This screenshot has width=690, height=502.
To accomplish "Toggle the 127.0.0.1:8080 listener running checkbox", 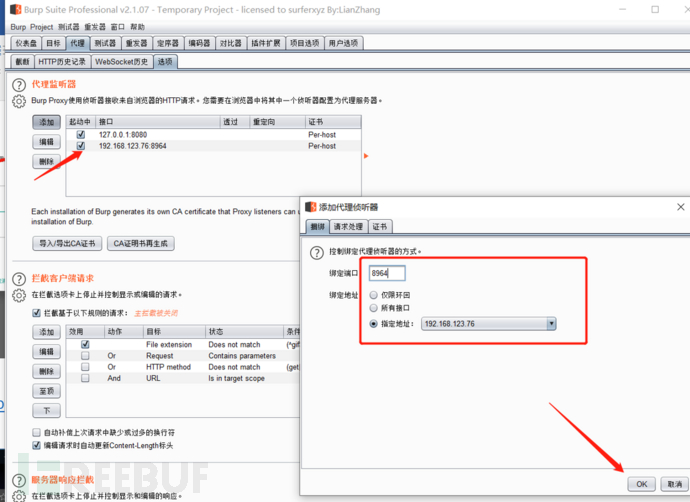I will point(81,135).
